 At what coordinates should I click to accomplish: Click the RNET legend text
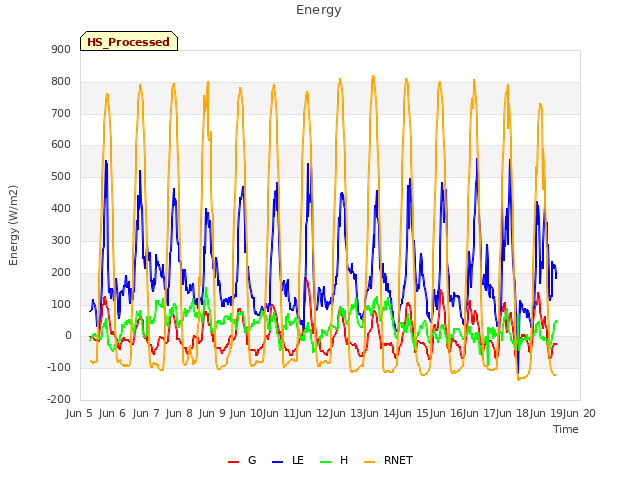[x=398, y=460]
